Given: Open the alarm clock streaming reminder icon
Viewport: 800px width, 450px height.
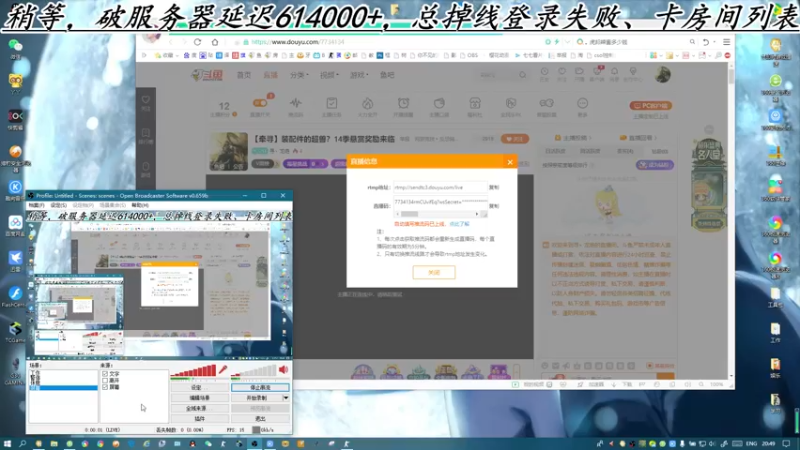Looking at the screenshot, I should (x=403, y=104).
